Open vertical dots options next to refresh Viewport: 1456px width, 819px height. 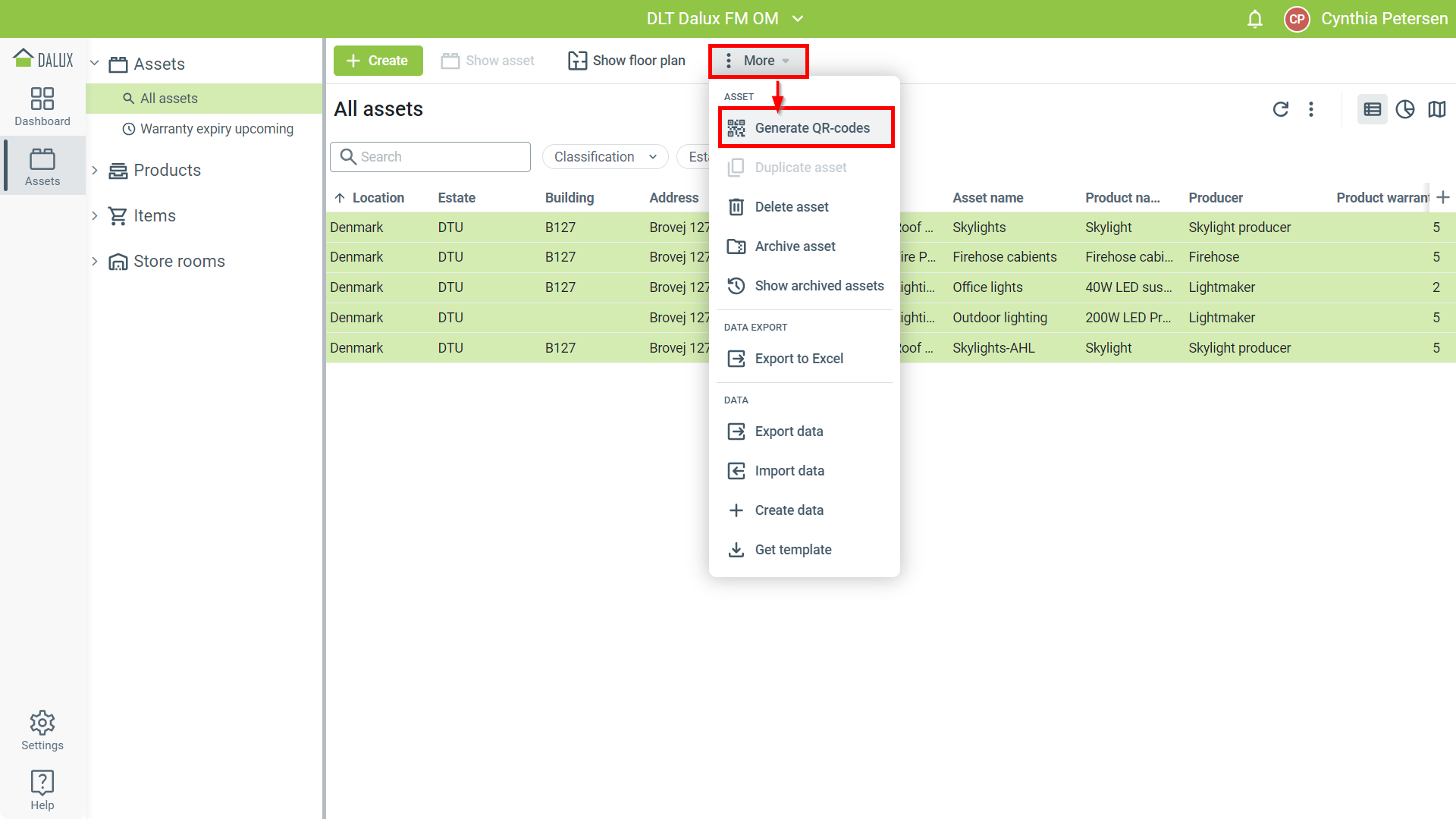(1311, 109)
